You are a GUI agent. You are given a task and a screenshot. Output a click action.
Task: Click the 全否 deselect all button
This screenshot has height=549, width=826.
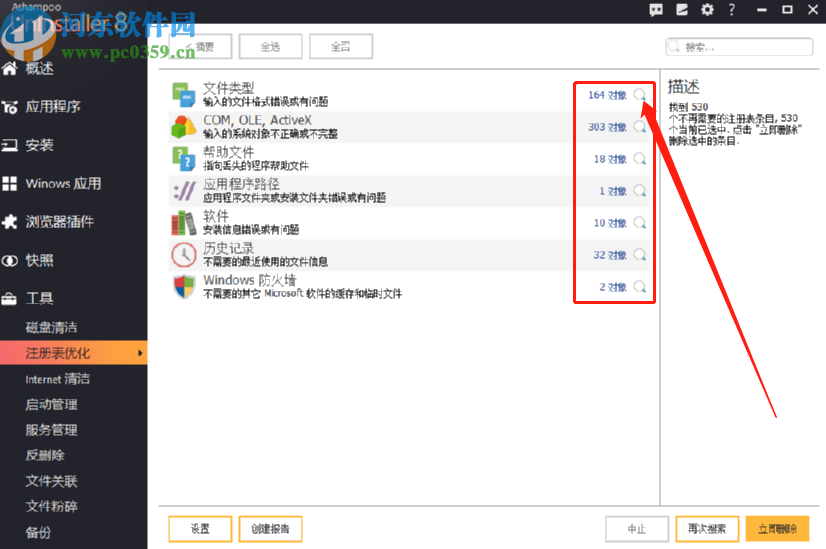coord(341,46)
